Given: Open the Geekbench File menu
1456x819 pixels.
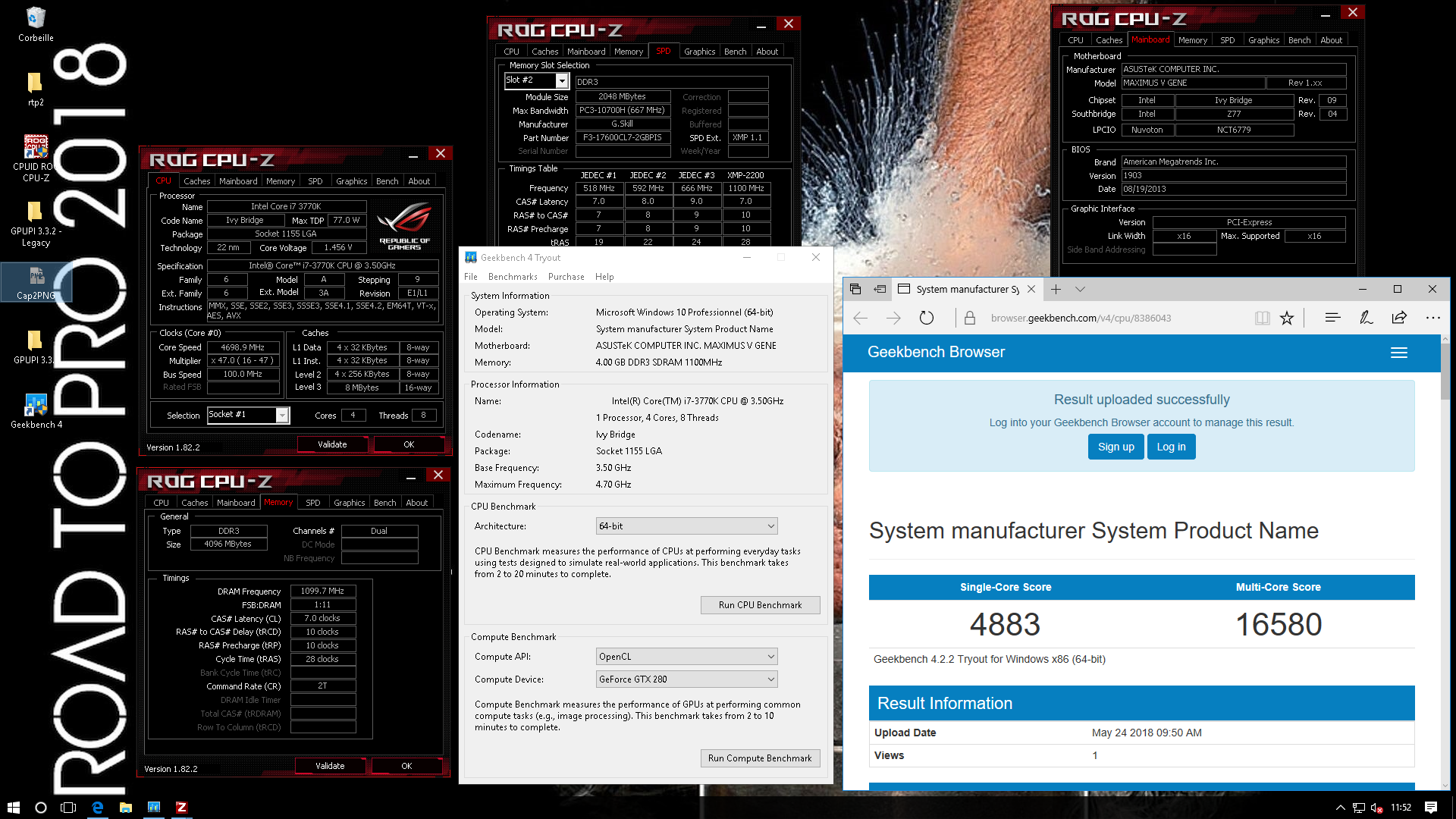Looking at the screenshot, I should [471, 277].
